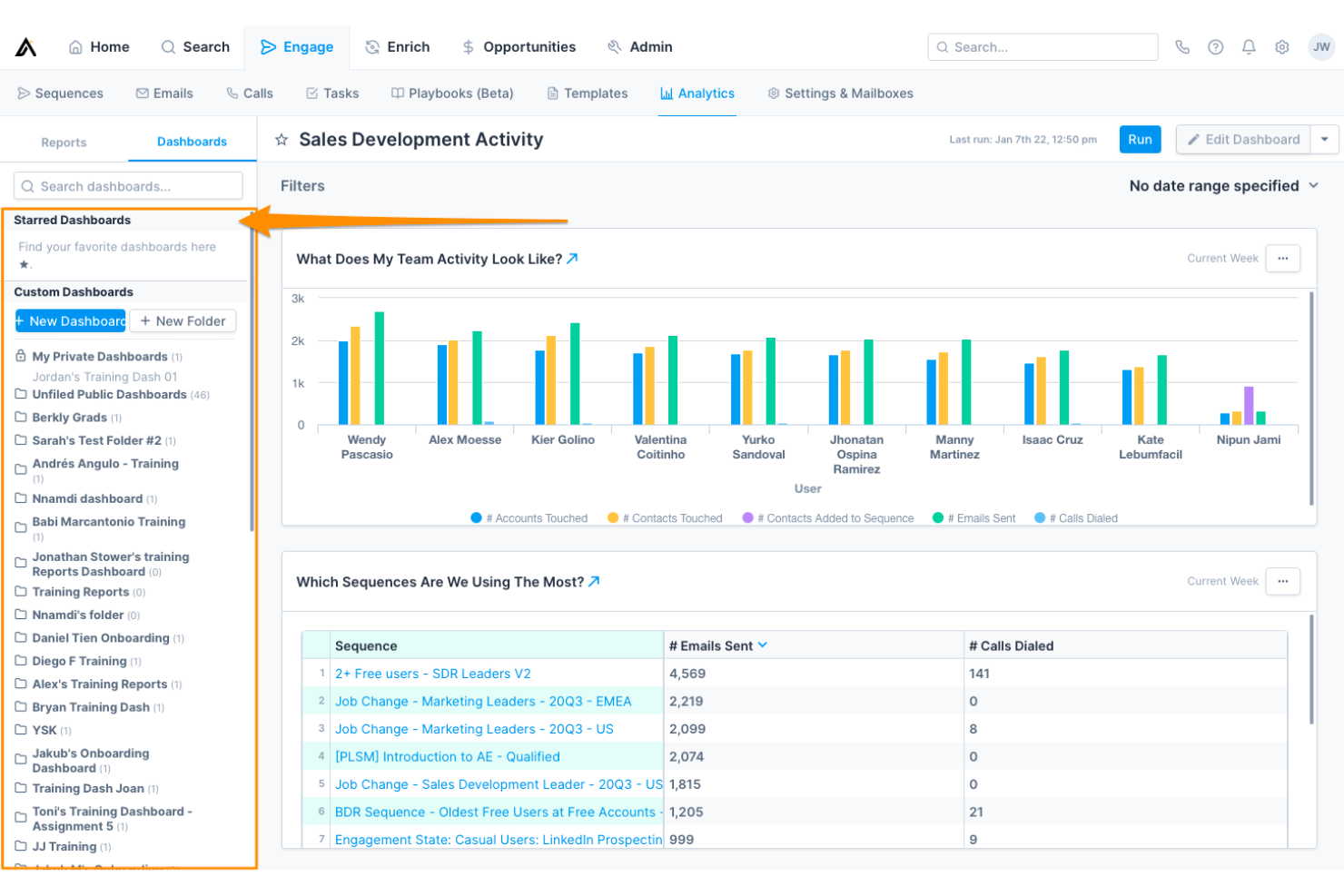Open the phone dialer icon
The image size is (1344, 896).
tap(1182, 47)
